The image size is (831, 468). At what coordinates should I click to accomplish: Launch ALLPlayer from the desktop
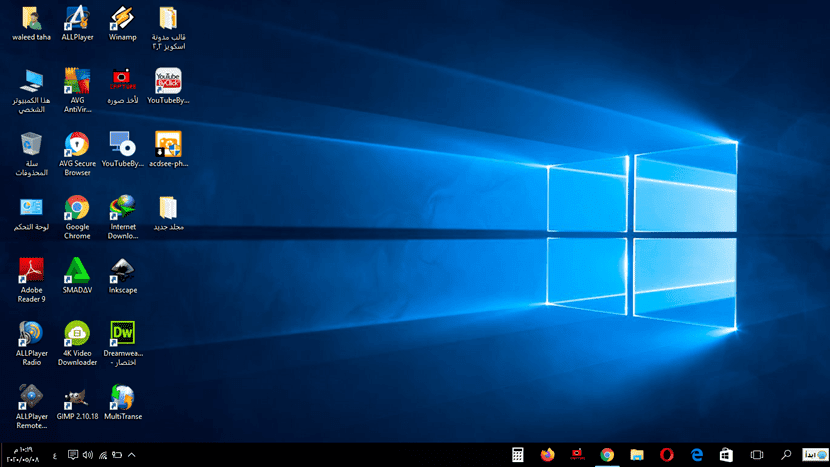click(77, 24)
